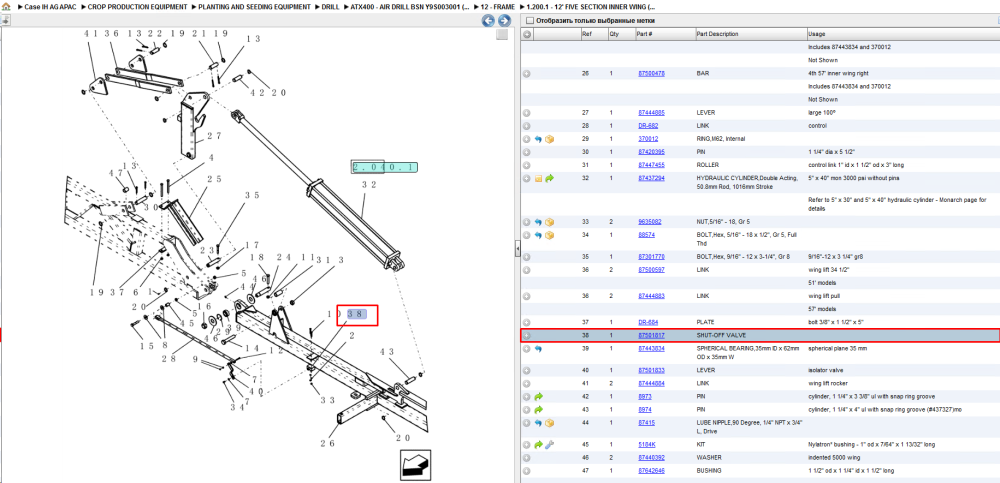The height and width of the screenshot is (483, 1000).
Task: Click the green arrow icon in row 43
Action: tap(538, 410)
